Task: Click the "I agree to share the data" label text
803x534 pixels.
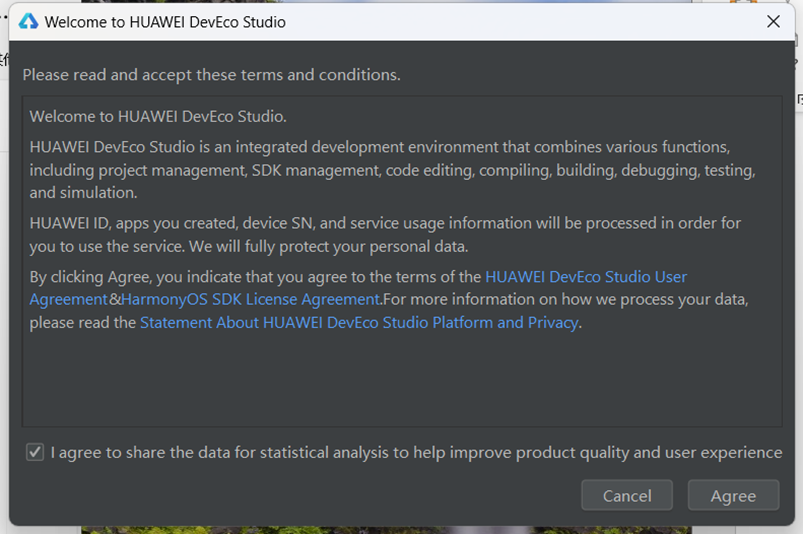Action: pyautogui.click(x=416, y=452)
